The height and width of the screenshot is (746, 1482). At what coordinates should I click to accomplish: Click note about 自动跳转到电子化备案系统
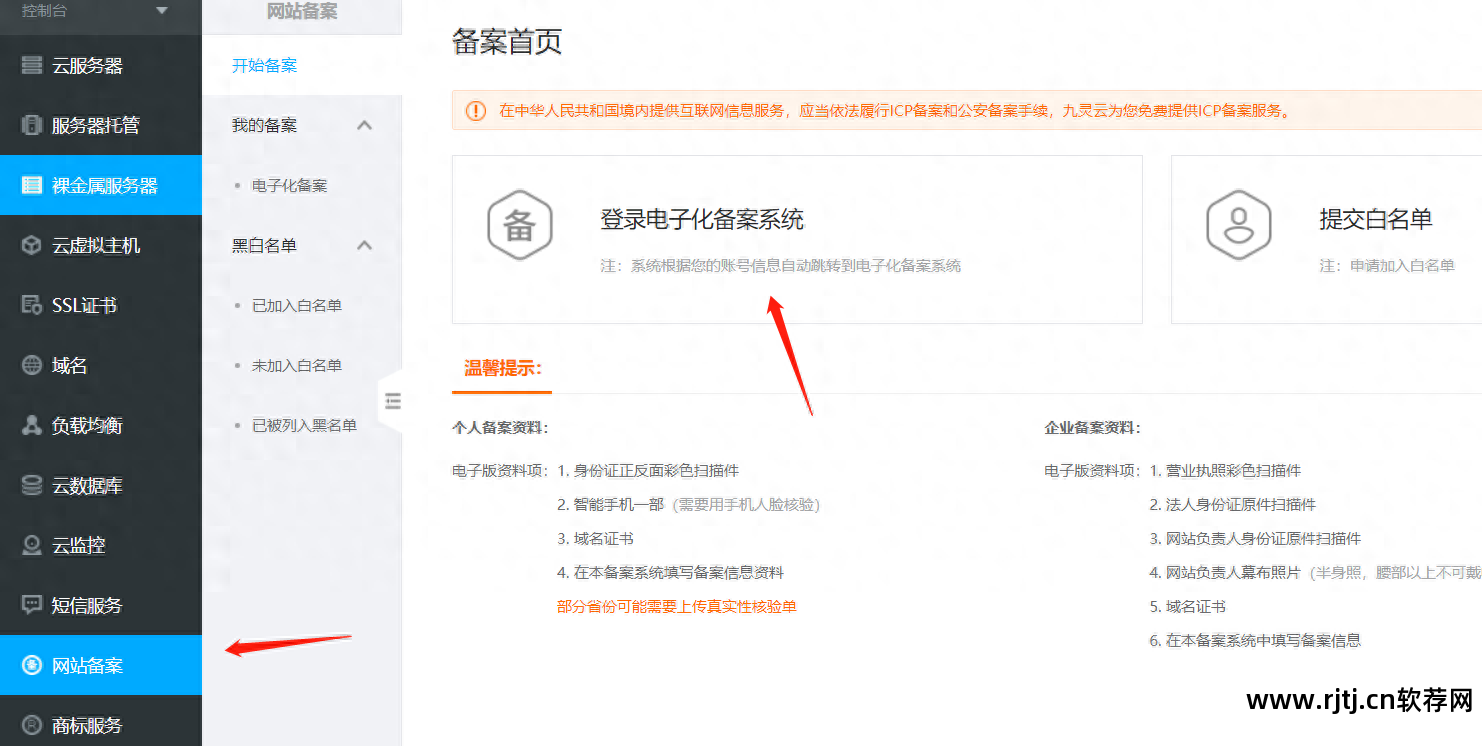pos(781,266)
